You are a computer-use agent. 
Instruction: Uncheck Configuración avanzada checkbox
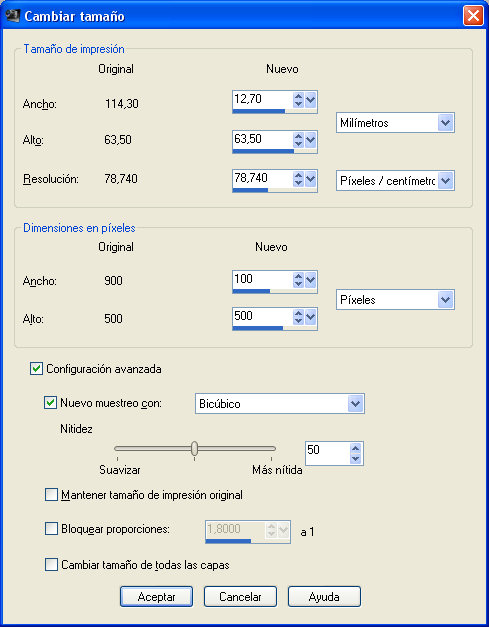tap(36, 368)
